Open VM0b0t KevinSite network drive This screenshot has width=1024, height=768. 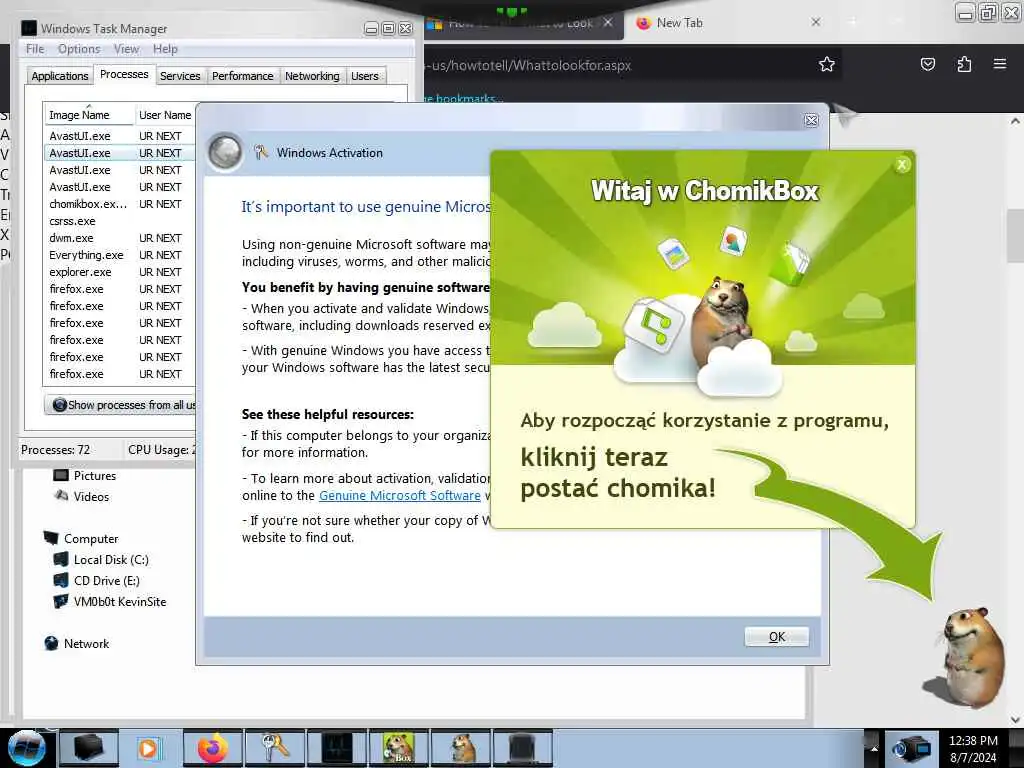(110, 601)
